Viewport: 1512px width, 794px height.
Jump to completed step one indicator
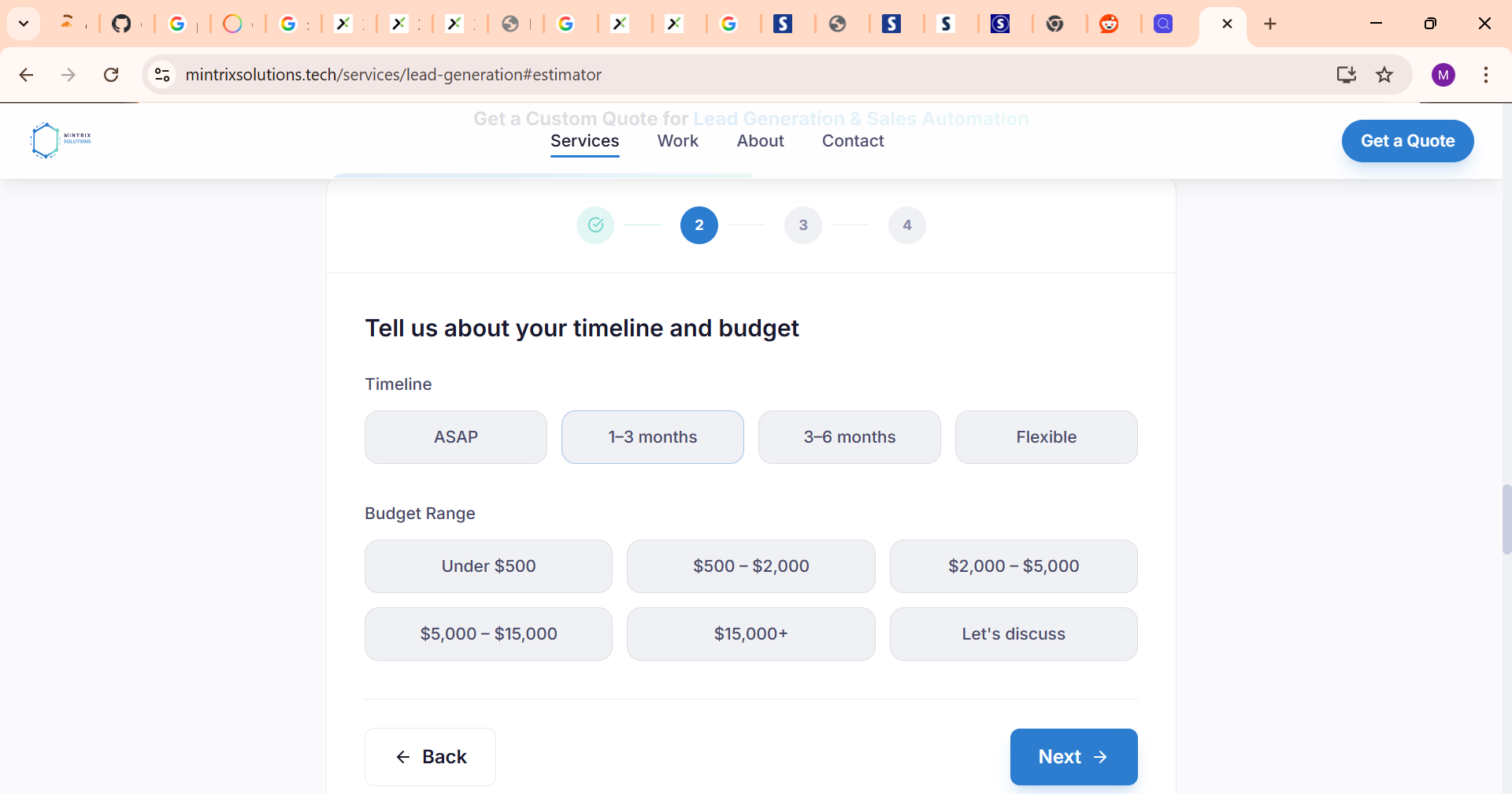tap(595, 225)
